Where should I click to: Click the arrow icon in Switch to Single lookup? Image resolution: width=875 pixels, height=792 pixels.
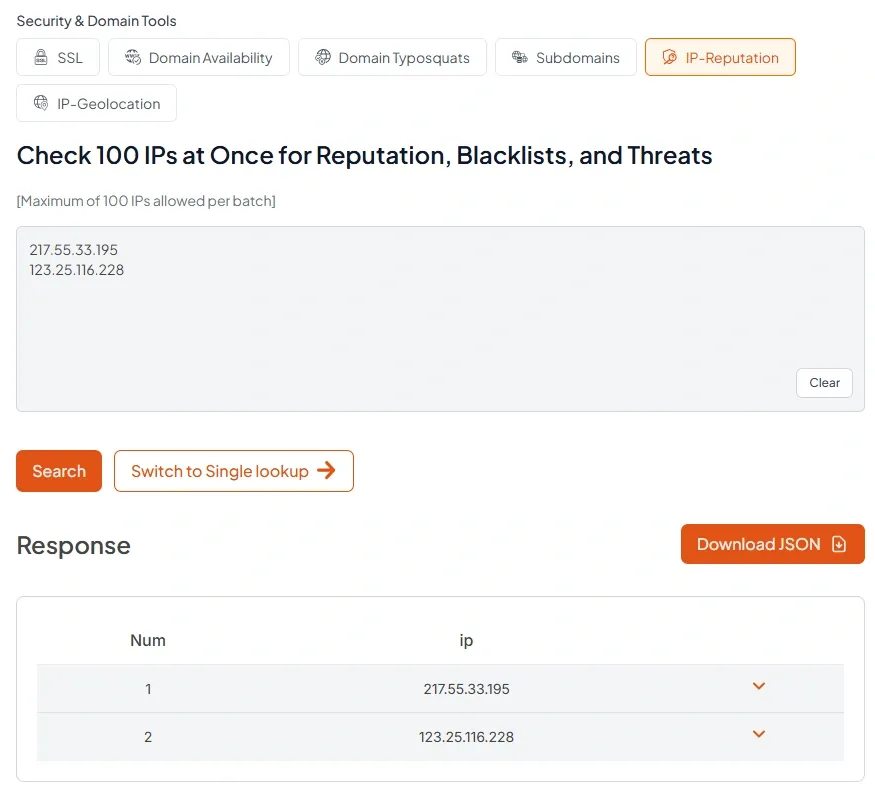click(x=326, y=470)
